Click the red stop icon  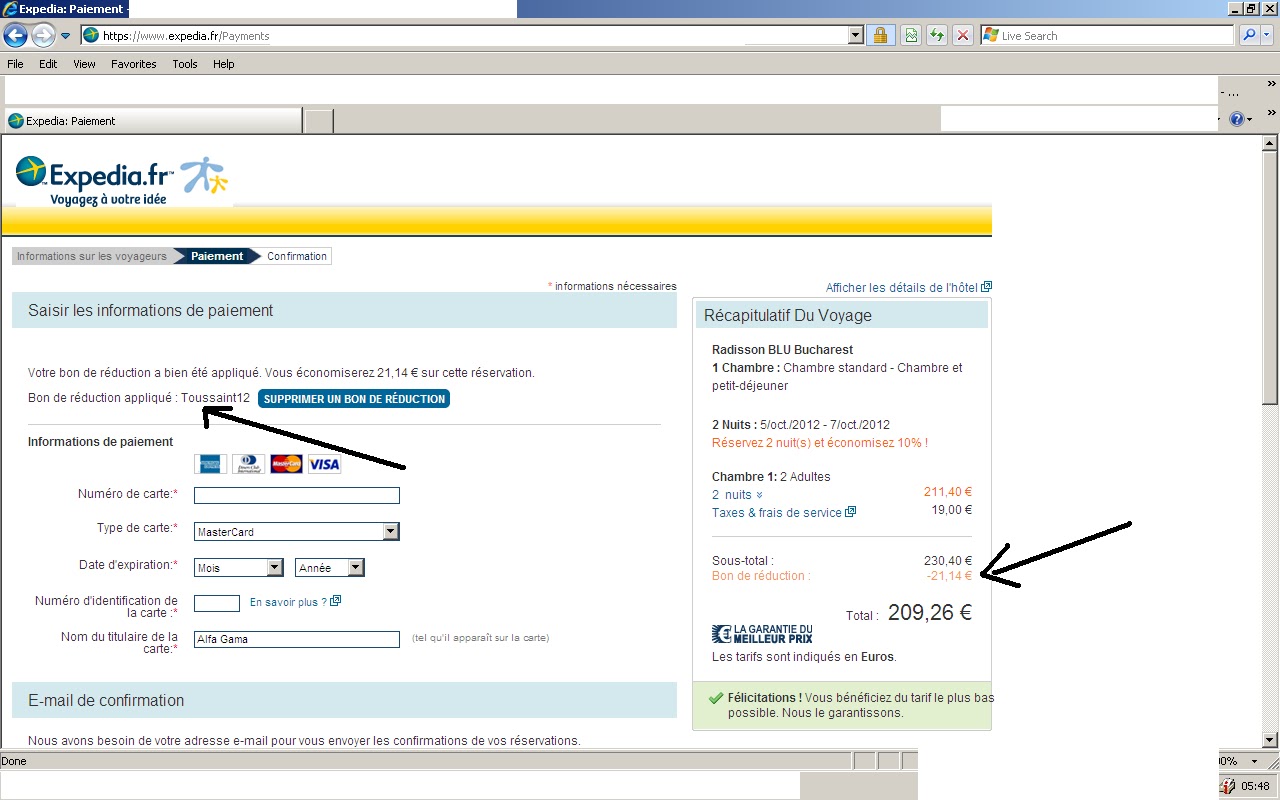click(x=963, y=34)
